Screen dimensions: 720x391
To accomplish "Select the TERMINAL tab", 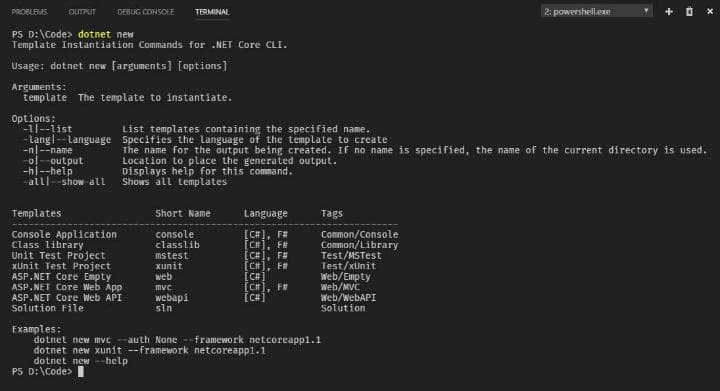I will [212, 12].
